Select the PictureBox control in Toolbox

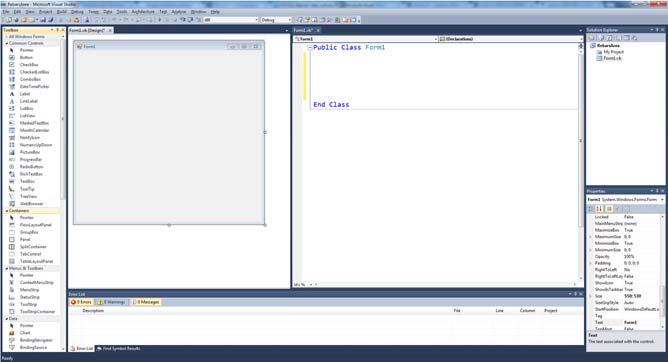[30, 152]
